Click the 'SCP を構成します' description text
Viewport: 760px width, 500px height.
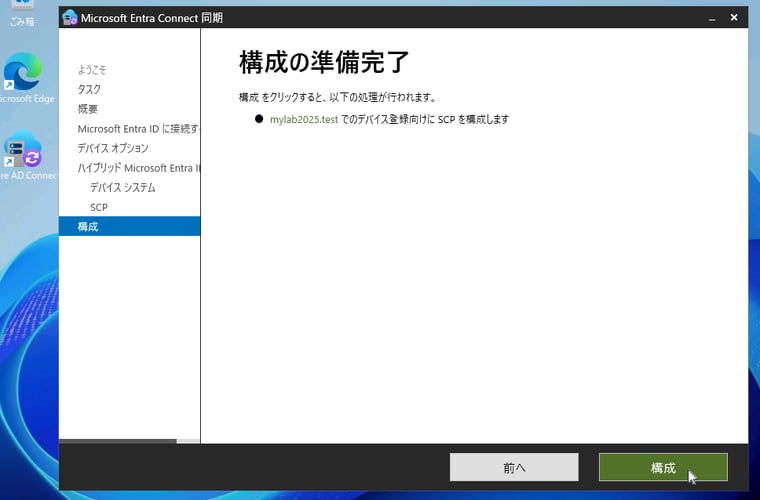pyautogui.click(x=473, y=119)
